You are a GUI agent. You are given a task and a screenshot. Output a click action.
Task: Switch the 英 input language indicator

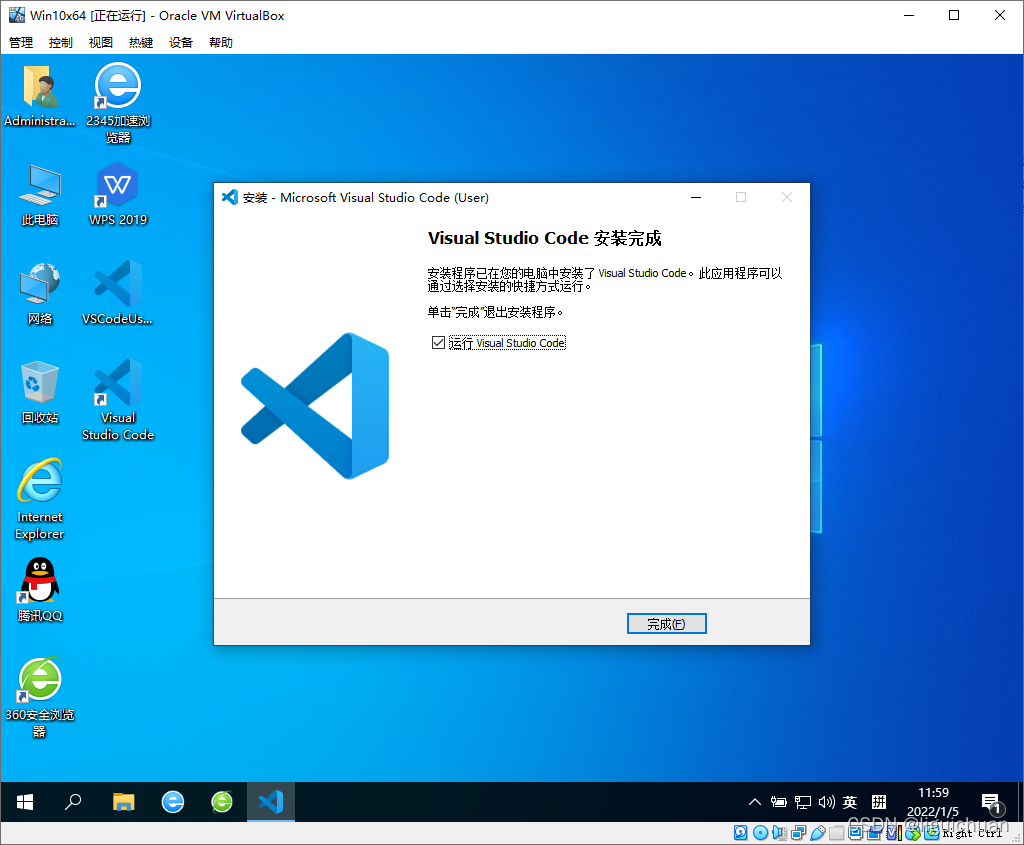click(850, 802)
